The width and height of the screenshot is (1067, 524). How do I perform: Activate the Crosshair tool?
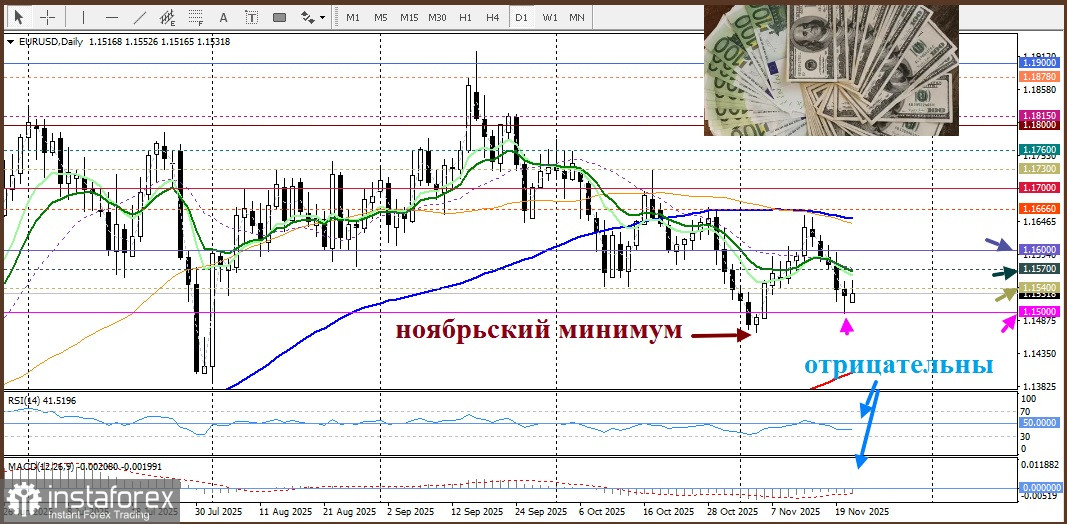coord(47,17)
